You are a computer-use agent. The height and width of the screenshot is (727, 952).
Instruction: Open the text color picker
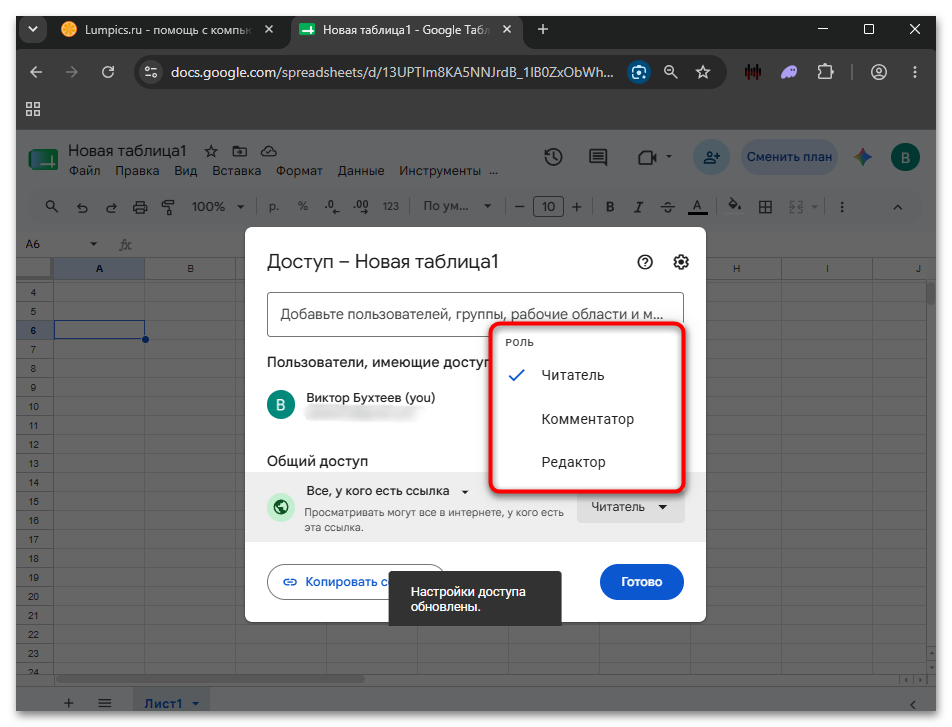pyautogui.click(x=697, y=207)
